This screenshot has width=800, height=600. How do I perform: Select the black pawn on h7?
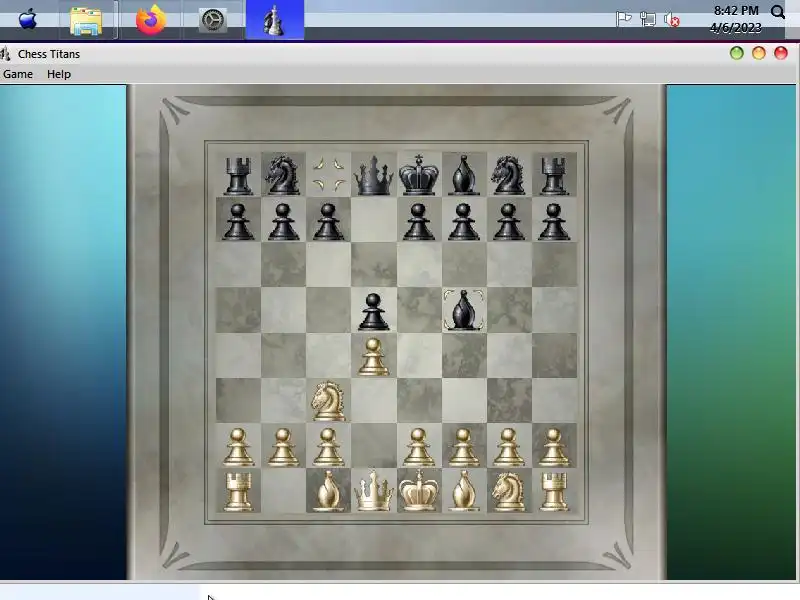tap(554, 221)
